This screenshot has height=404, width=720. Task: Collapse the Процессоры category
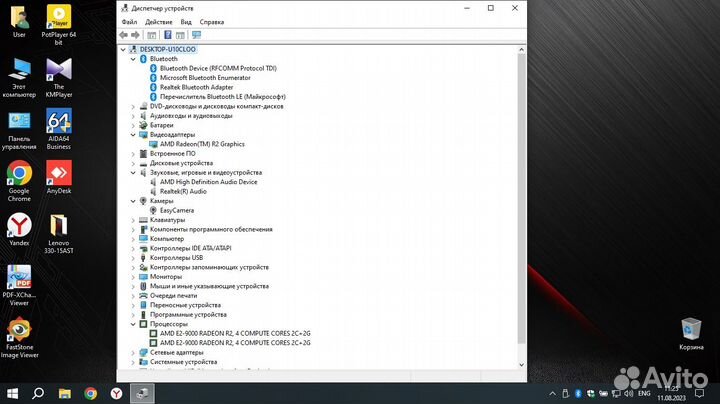133,324
